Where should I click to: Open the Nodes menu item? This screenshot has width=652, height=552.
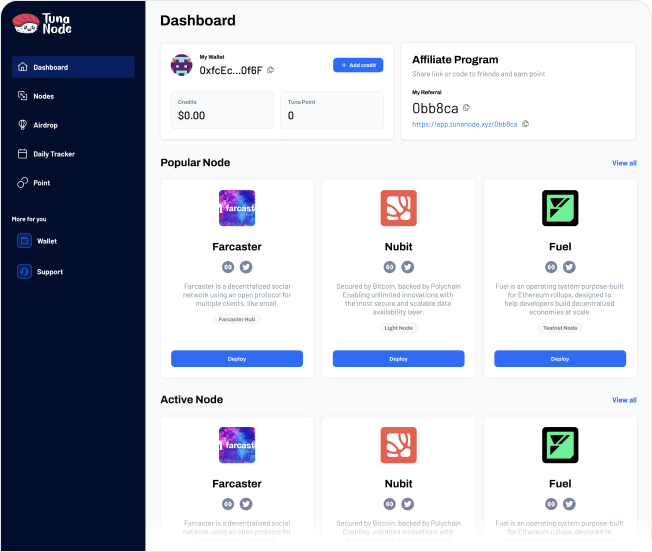(43, 96)
